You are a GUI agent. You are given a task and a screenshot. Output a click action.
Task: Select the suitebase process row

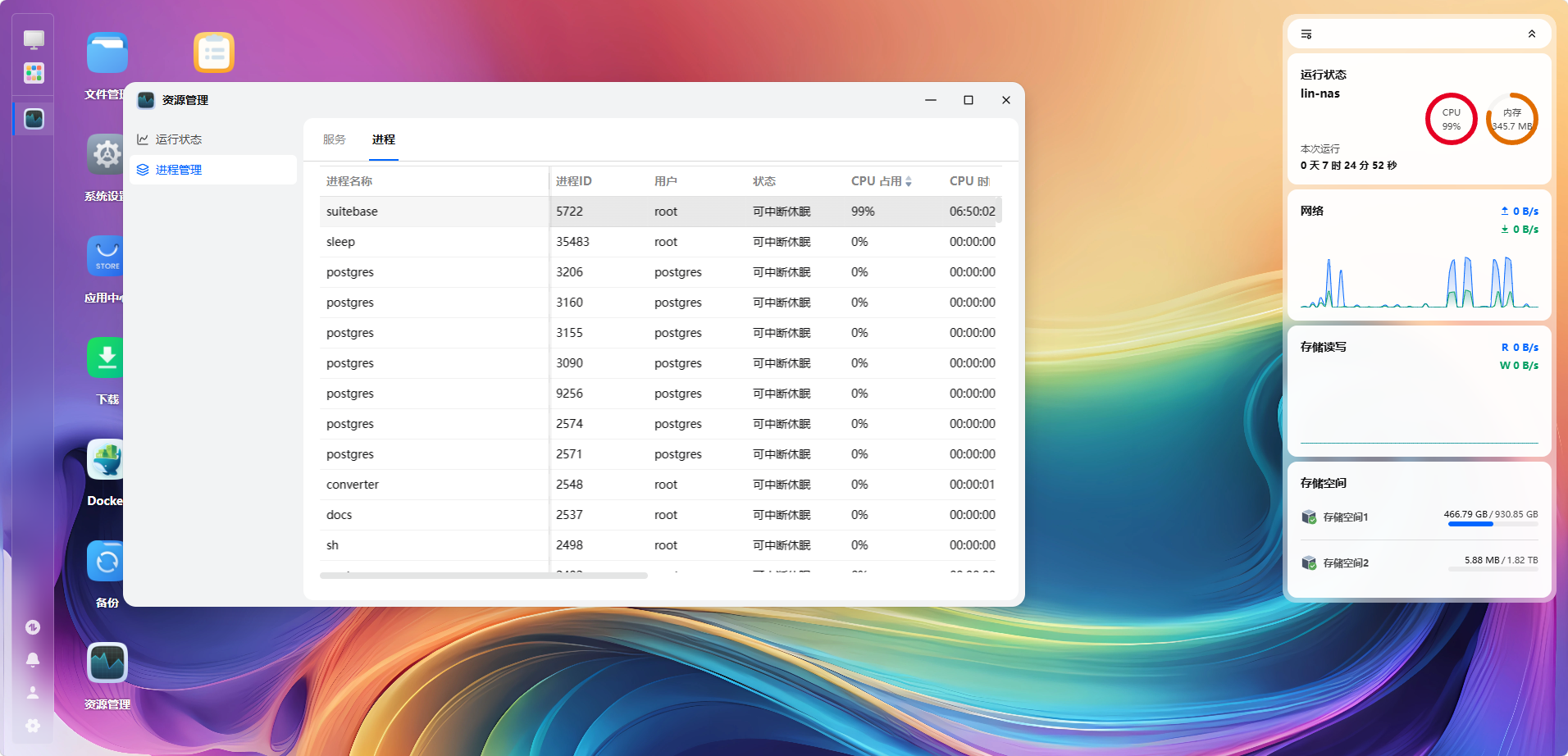(x=435, y=212)
